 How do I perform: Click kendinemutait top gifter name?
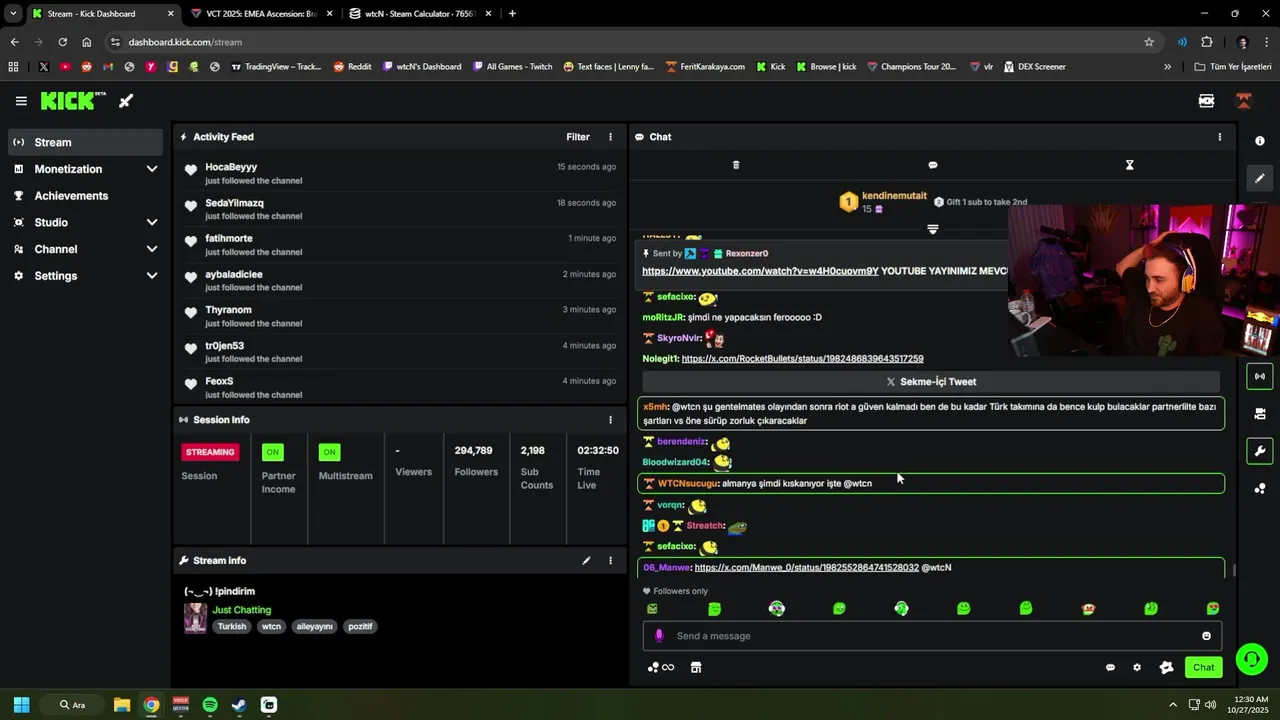(x=894, y=196)
